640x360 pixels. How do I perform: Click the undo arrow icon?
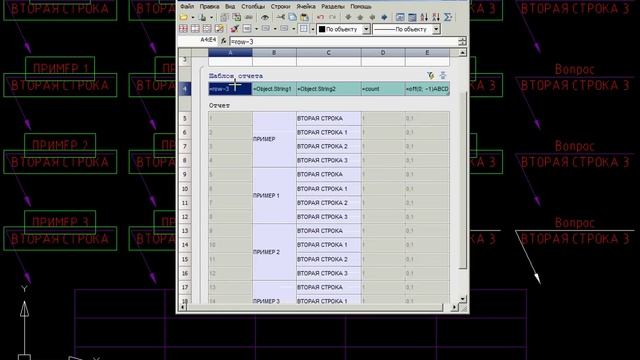pyautogui.click(x=320, y=18)
